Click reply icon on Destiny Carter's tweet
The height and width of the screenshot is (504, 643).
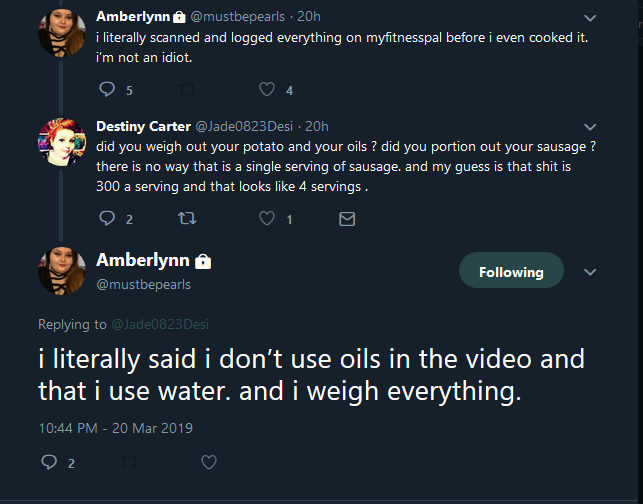coord(107,218)
